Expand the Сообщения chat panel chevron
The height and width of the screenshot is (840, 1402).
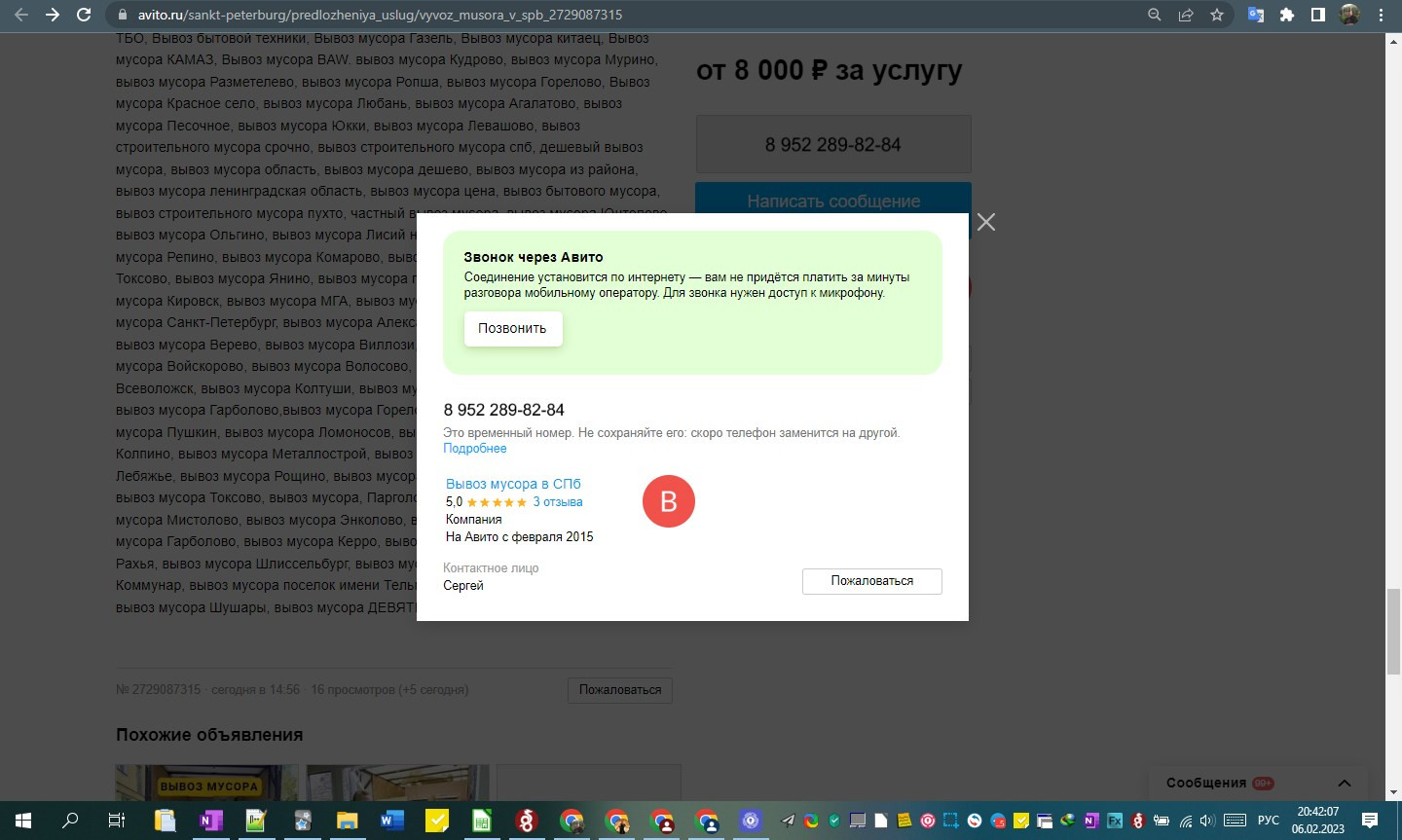point(1345,784)
